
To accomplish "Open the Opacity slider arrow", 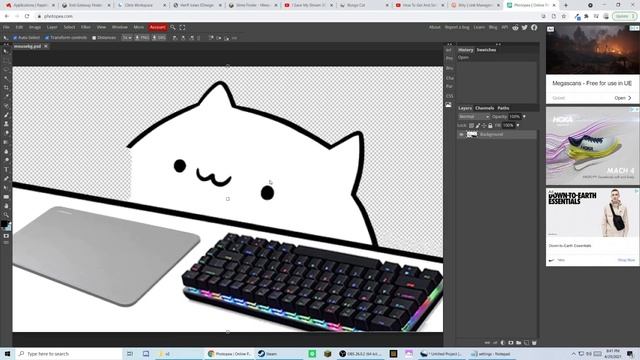I will (x=524, y=117).
